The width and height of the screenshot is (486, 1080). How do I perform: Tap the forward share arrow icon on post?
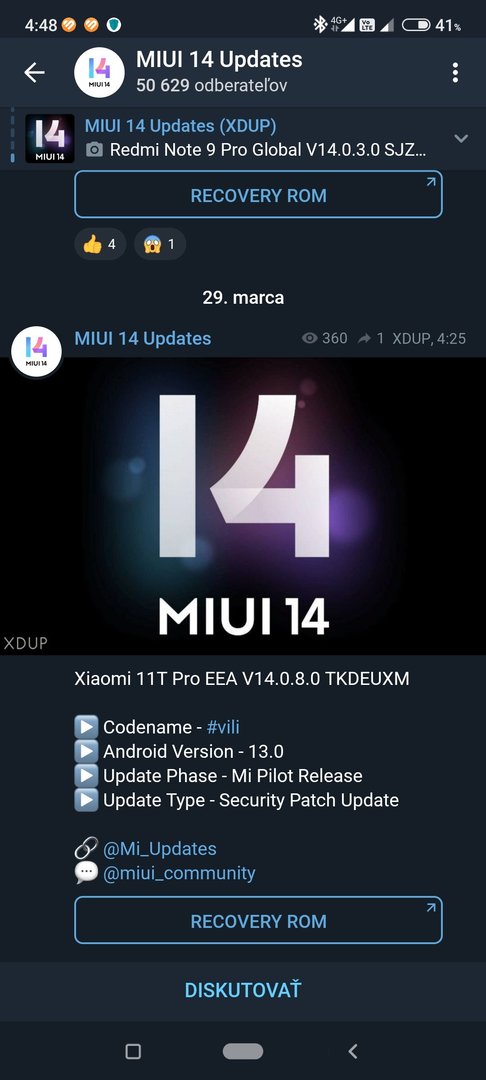point(364,338)
